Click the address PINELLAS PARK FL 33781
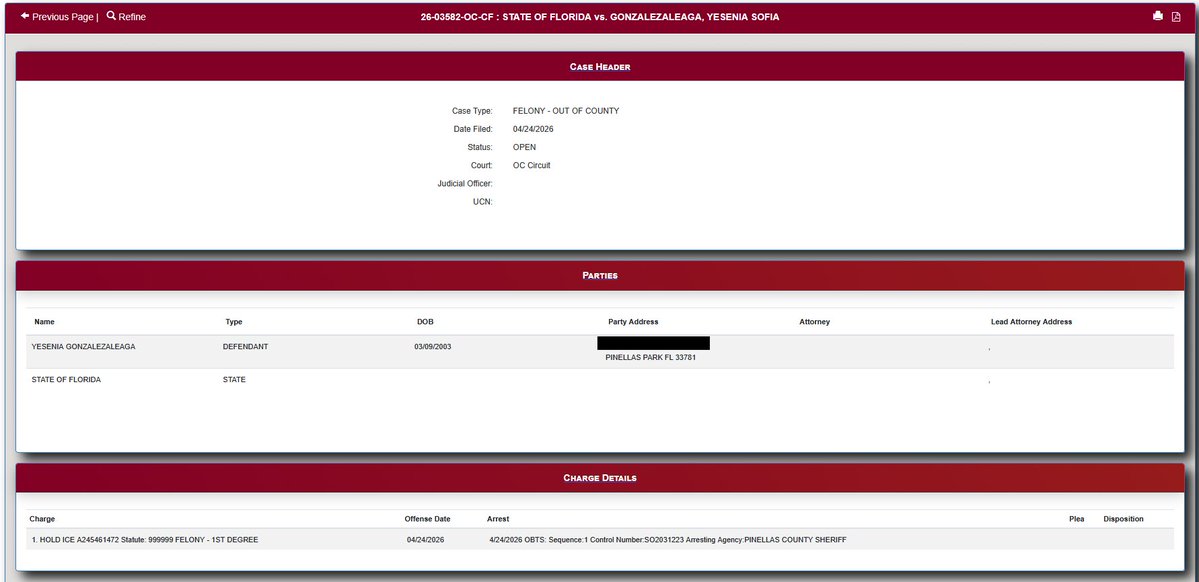Viewport: 1199px width, 582px height. 651,357
